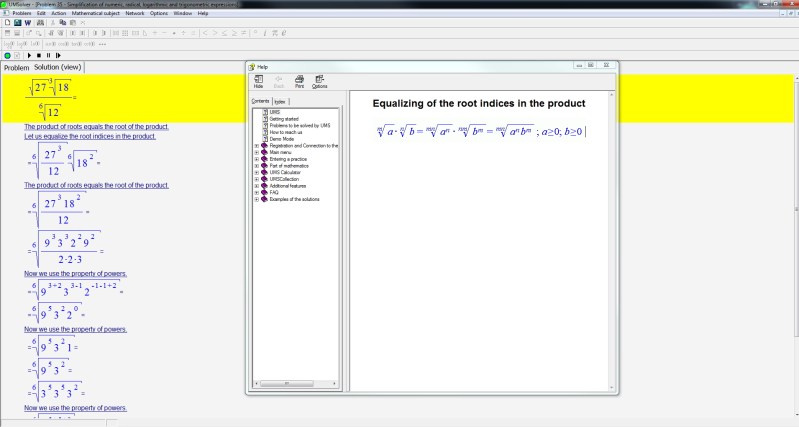Stop solution playback with the stop button

39,56
